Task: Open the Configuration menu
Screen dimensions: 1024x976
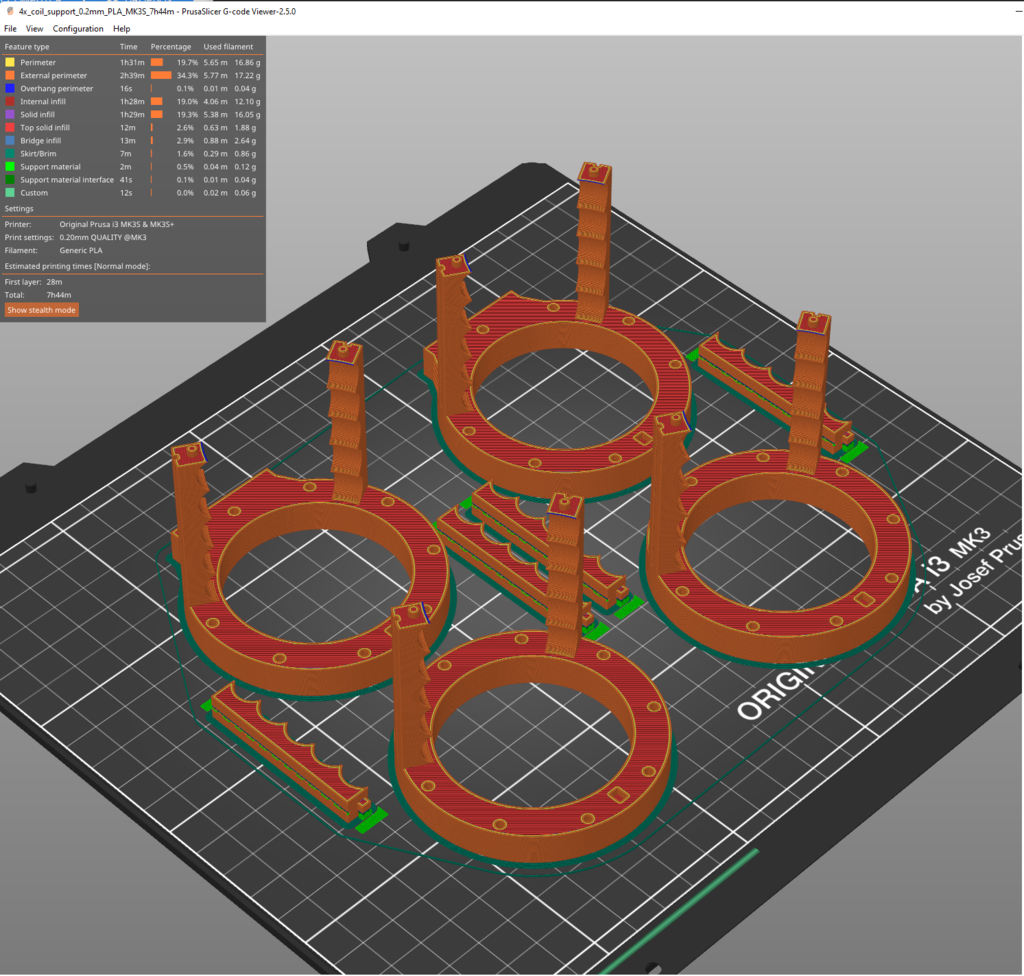Action: pos(78,28)
